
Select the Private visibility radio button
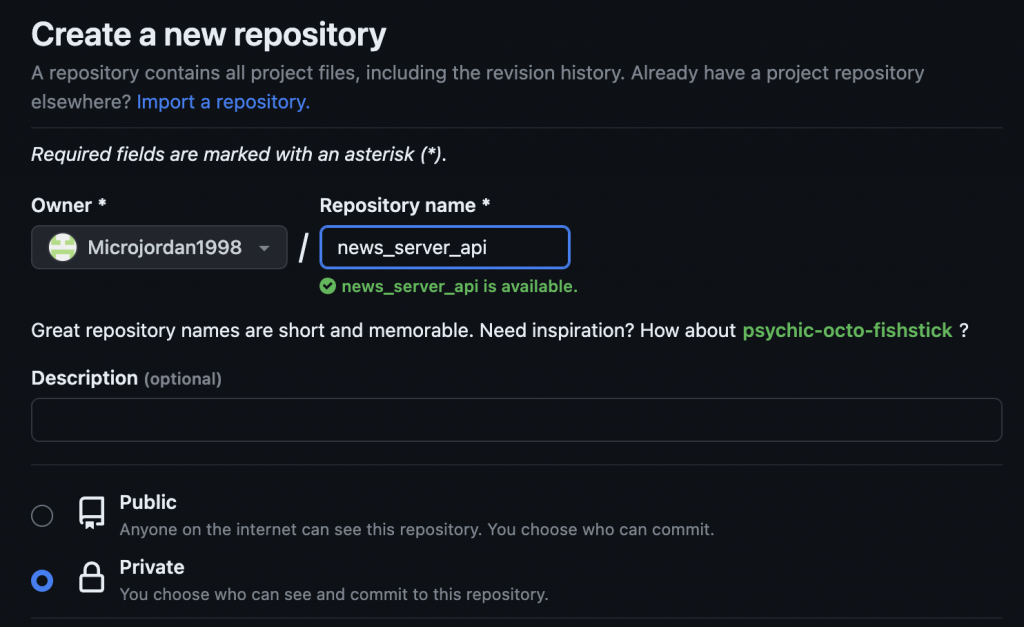(42, 581)
